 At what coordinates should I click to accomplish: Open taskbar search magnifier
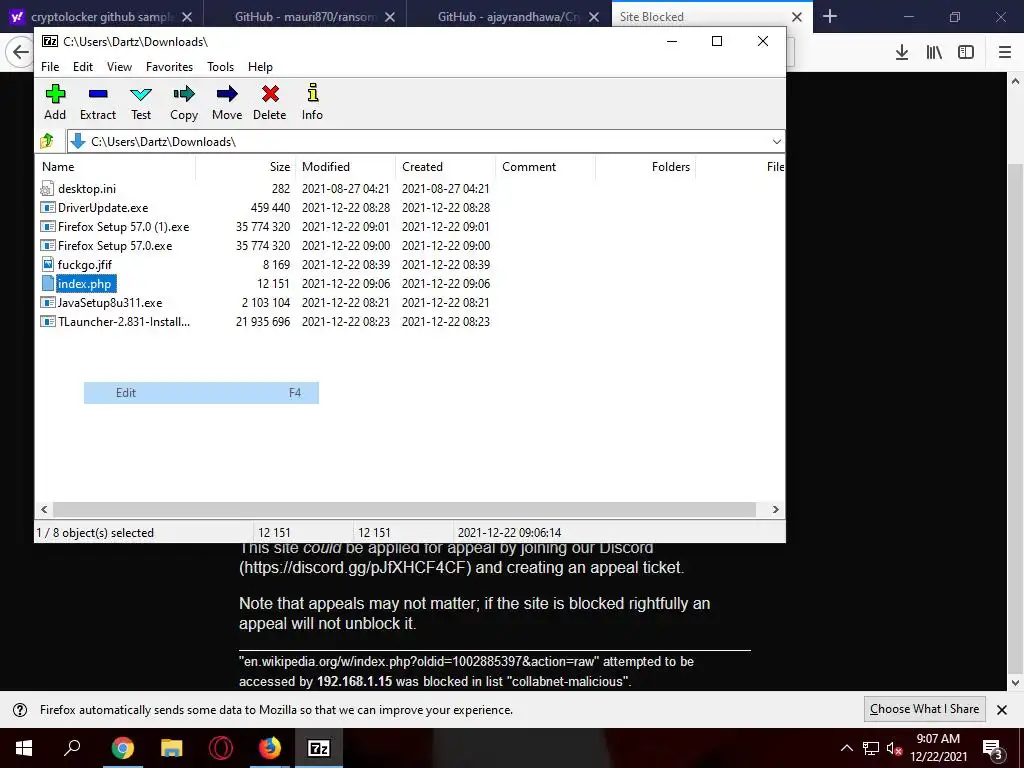[x=72, y=747]
